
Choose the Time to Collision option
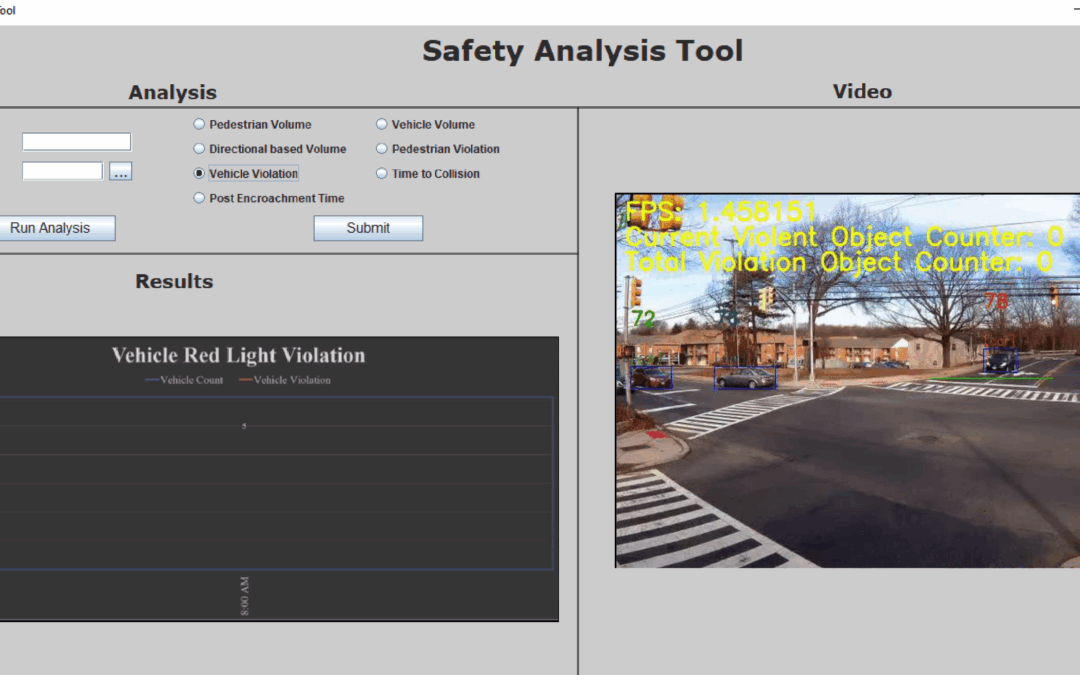coord(382,174)
